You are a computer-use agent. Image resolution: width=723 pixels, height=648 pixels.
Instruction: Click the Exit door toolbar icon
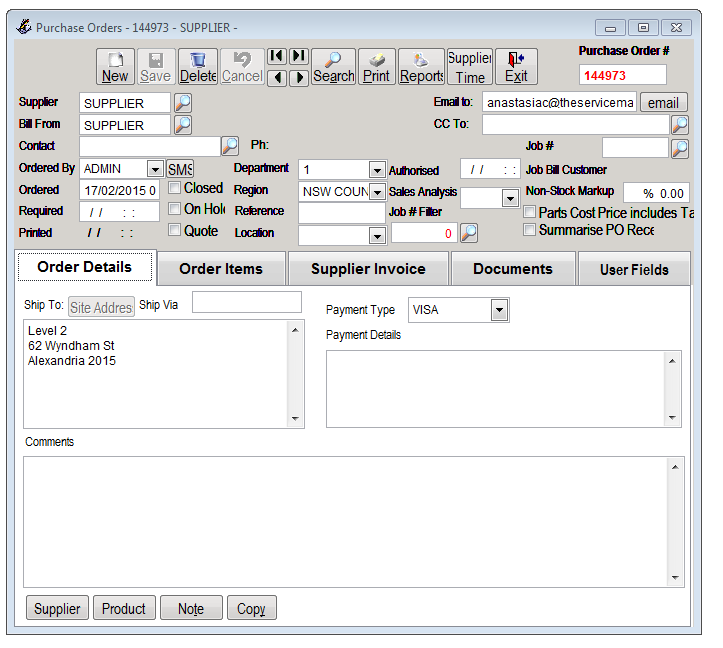pyautogui.click(x=516, y=67)
